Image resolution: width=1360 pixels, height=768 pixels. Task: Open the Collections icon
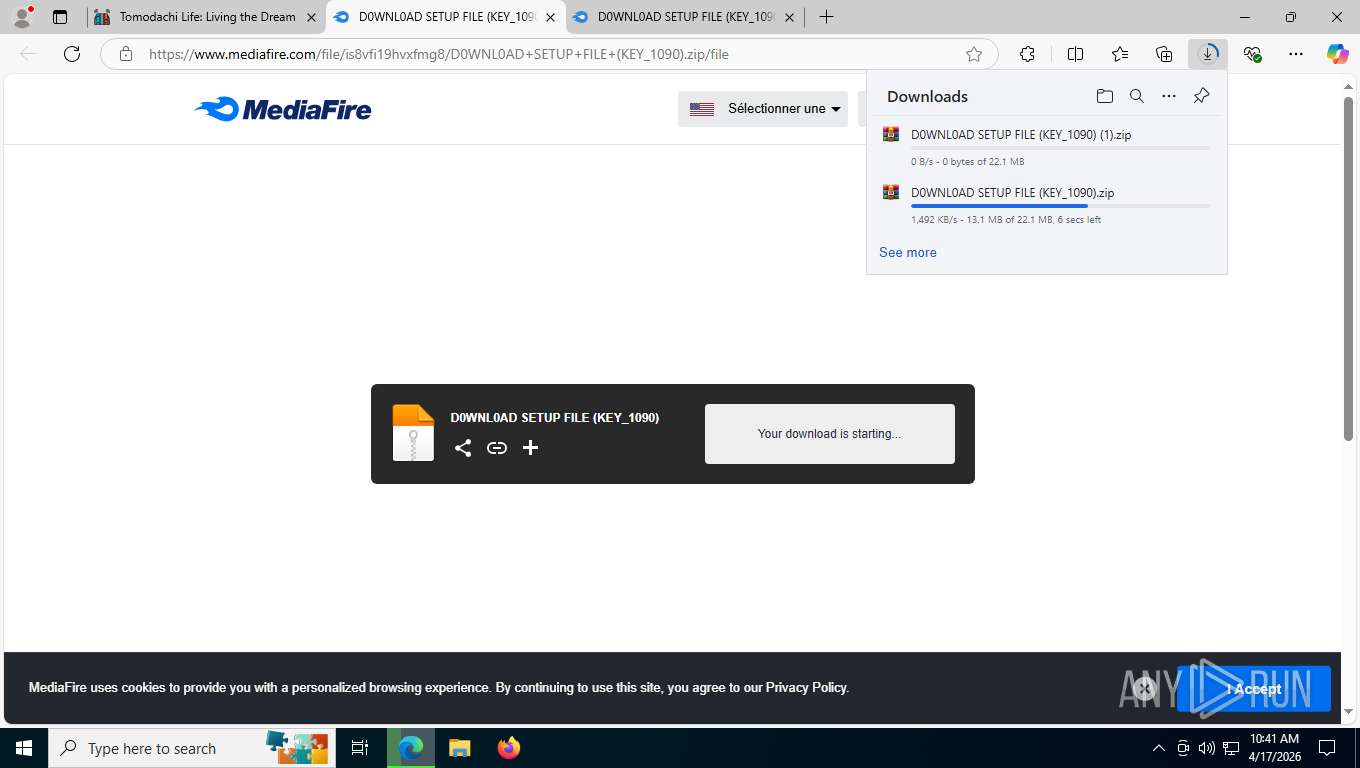point(1164,54)
